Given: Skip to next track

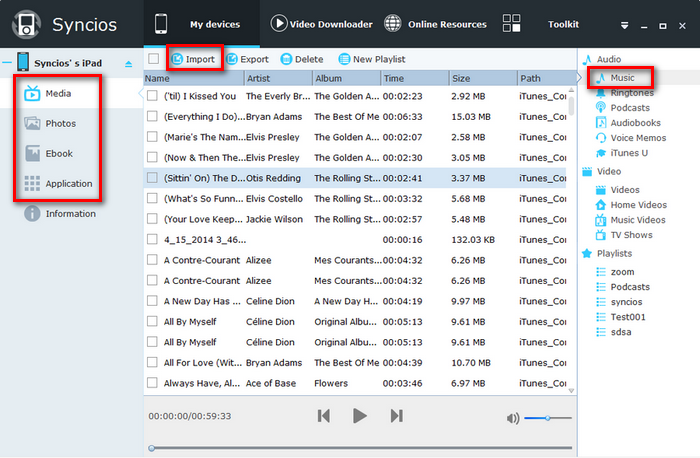Looking at the screenshot, I should coord(396,416).
